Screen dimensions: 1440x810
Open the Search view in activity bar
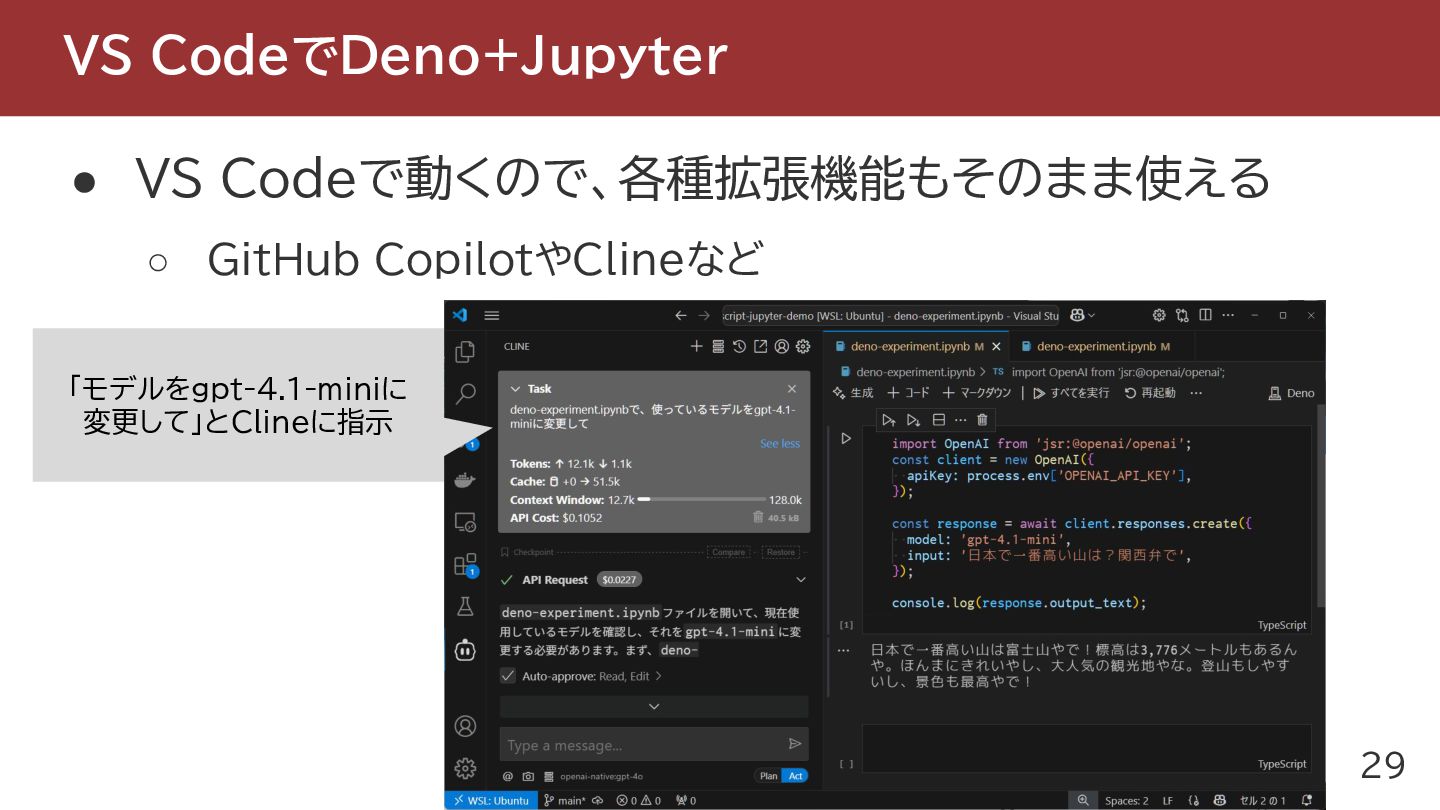tap(465, 394)
